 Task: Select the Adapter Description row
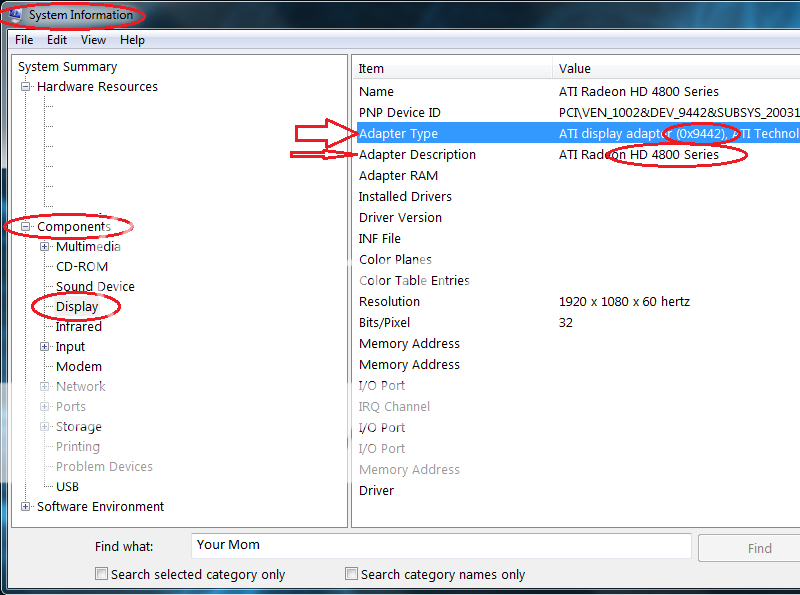pyautogui.click(x=577, y=155)
